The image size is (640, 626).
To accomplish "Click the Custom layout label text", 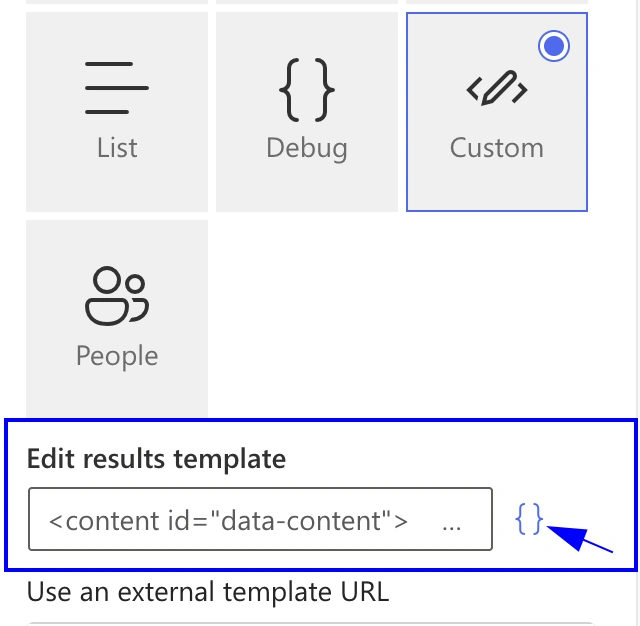I will click(x=497, y=147).
